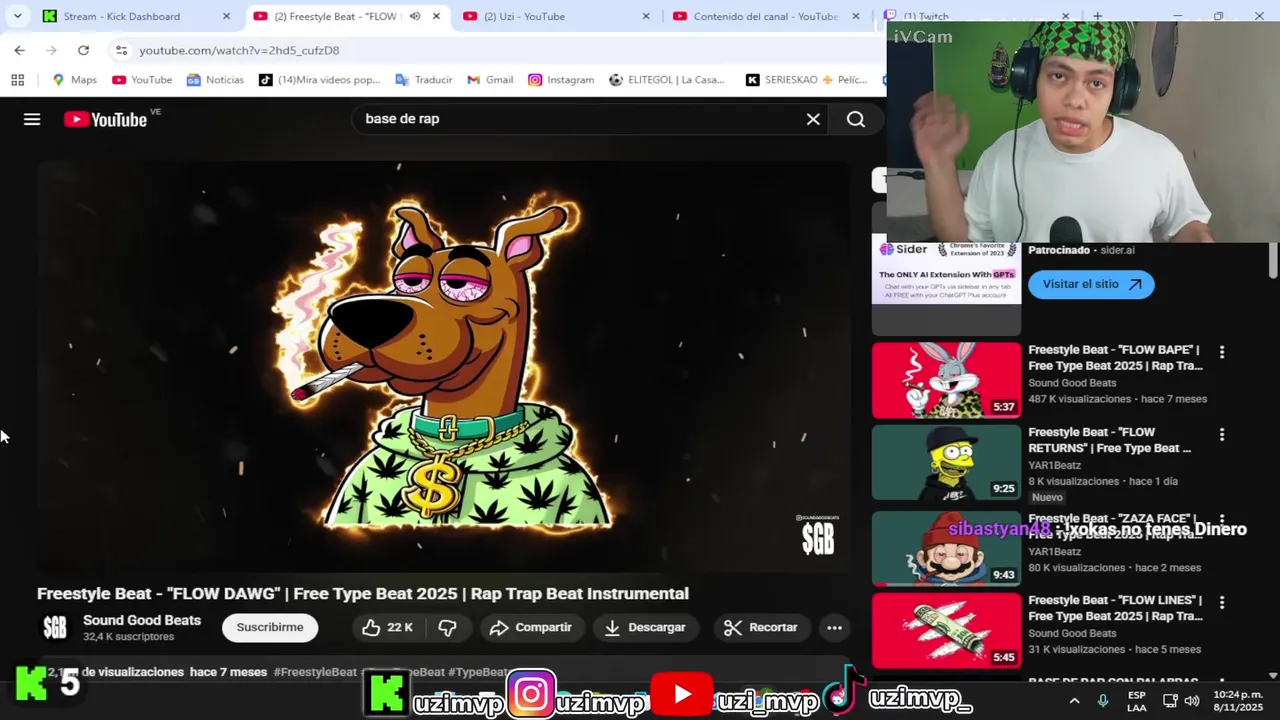Image resolution: width=1280 pixels, height=720 pixels.
Task: Open the Traducir bookmark
Action: [424, 80]
